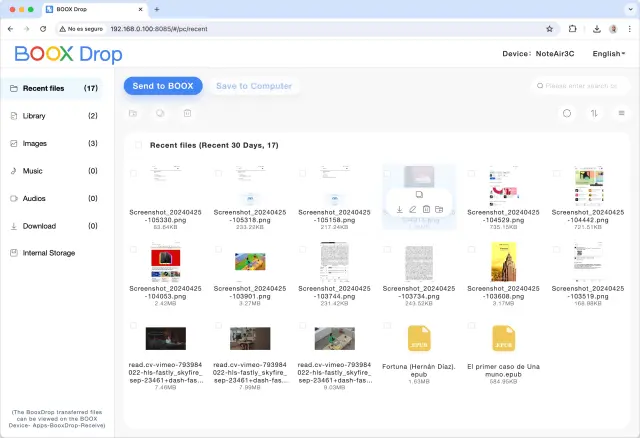Bookmark this page with the star icon
Screen dimensions: 640x438
549,29
